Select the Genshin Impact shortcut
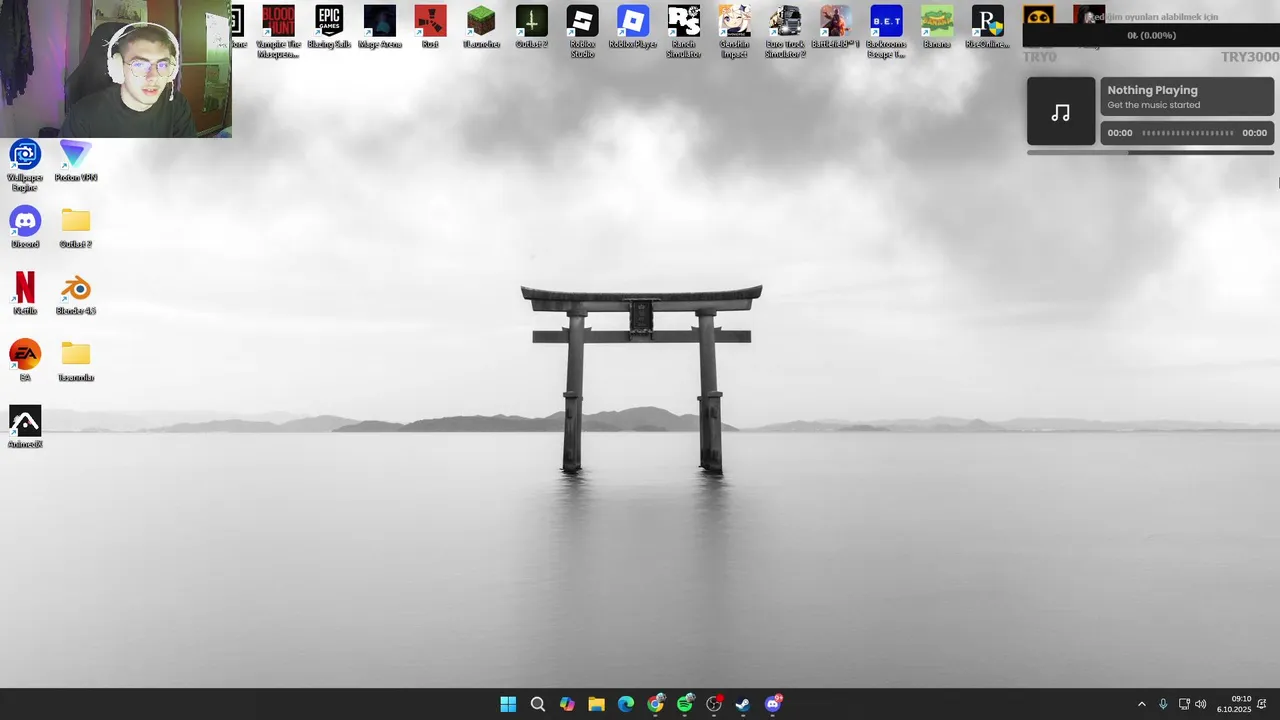The width and height of the screenshot is (1280, 720). tap(734, 31)
